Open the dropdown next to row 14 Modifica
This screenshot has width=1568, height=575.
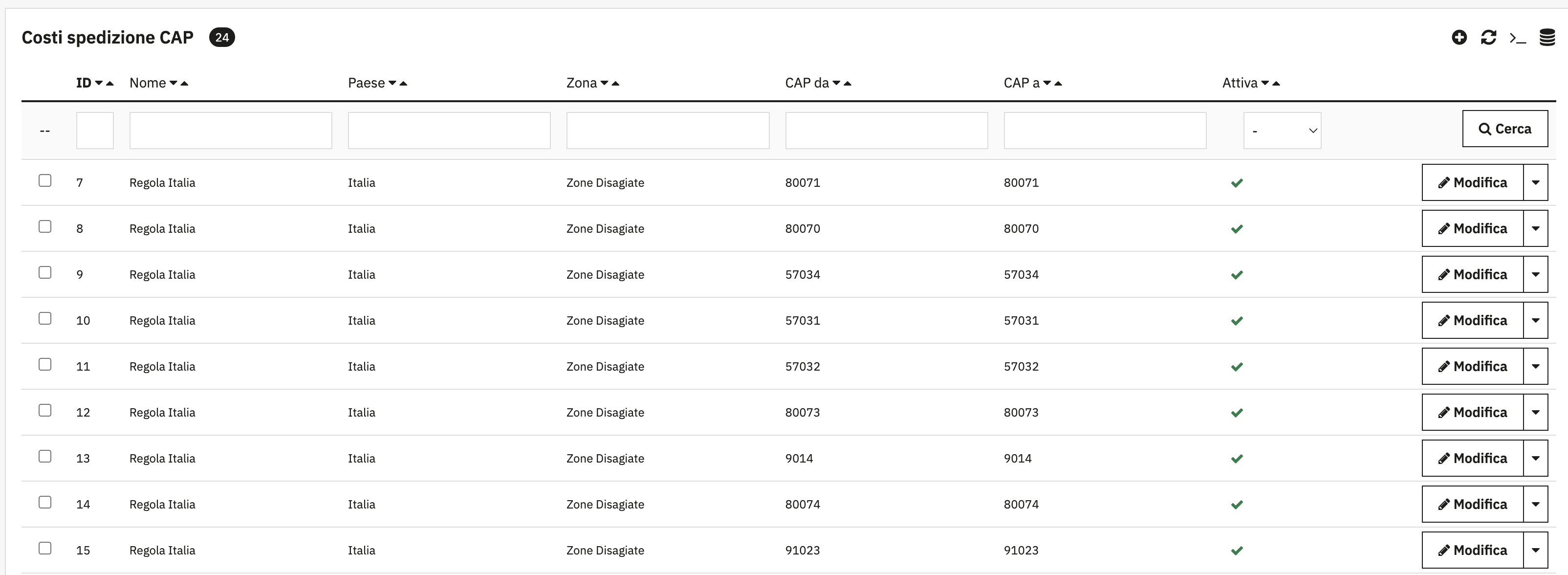(1536, 504)
